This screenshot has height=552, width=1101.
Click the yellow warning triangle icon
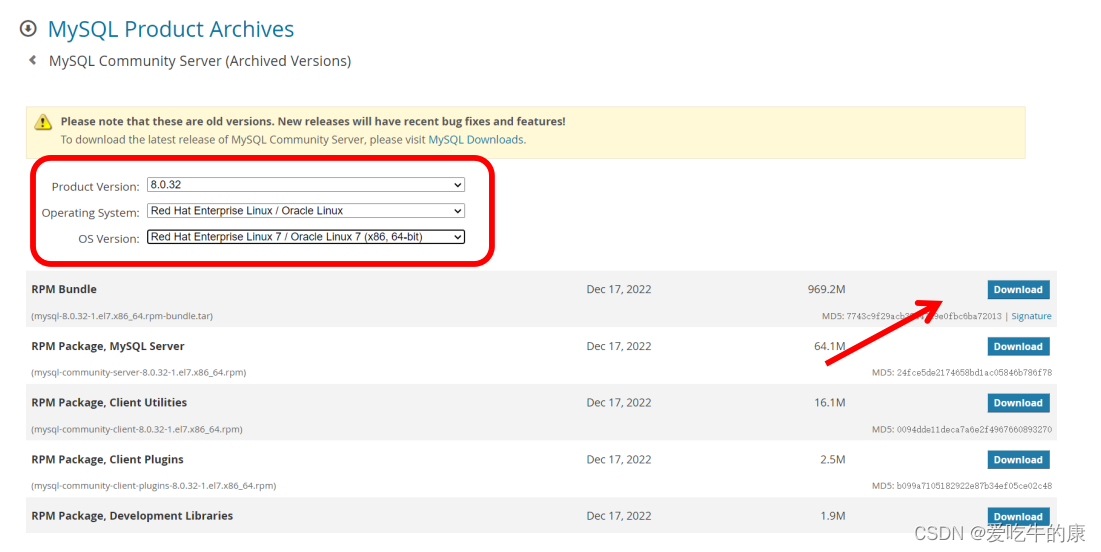[43, 121]
